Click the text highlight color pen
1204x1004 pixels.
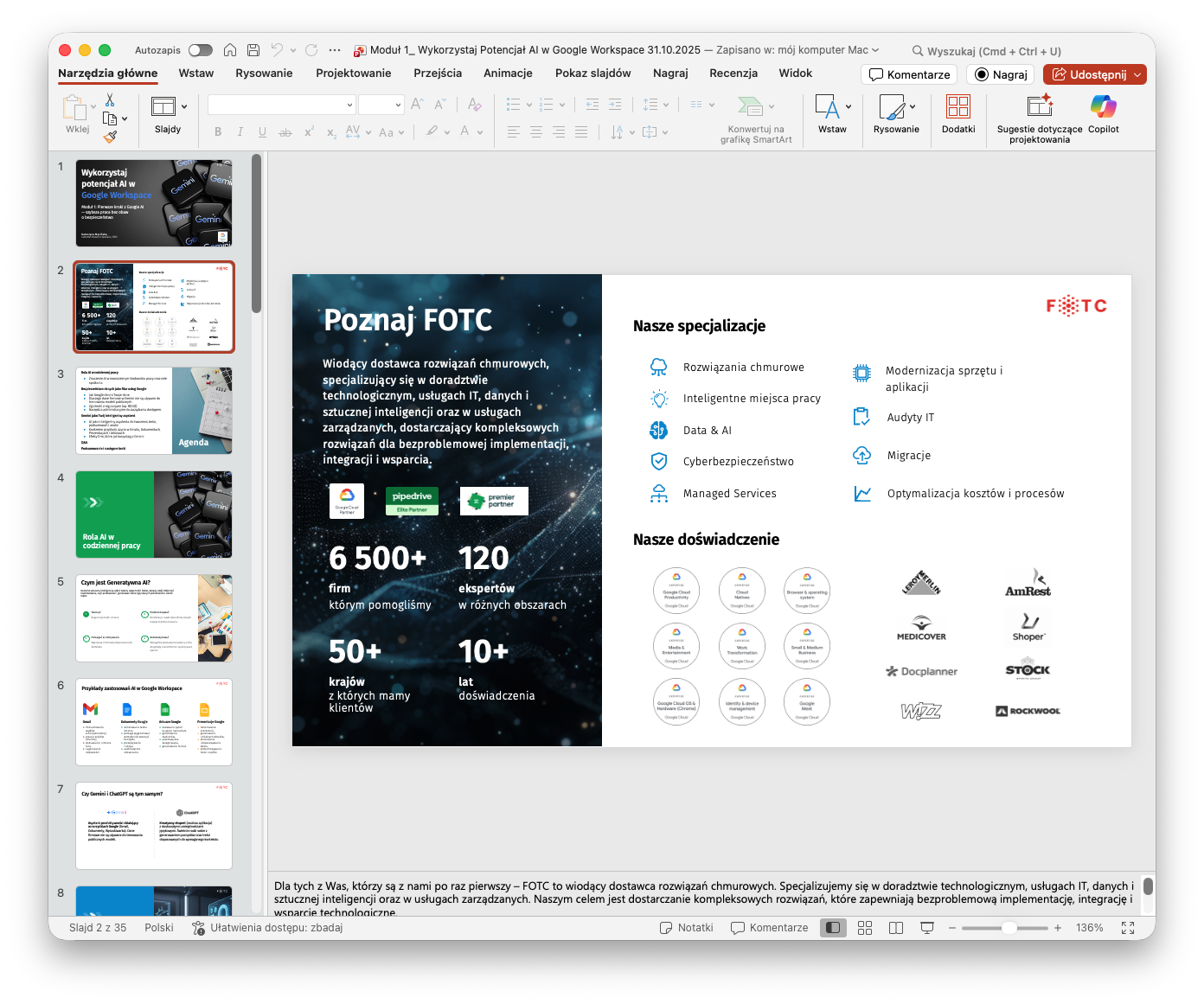[432, 131]
